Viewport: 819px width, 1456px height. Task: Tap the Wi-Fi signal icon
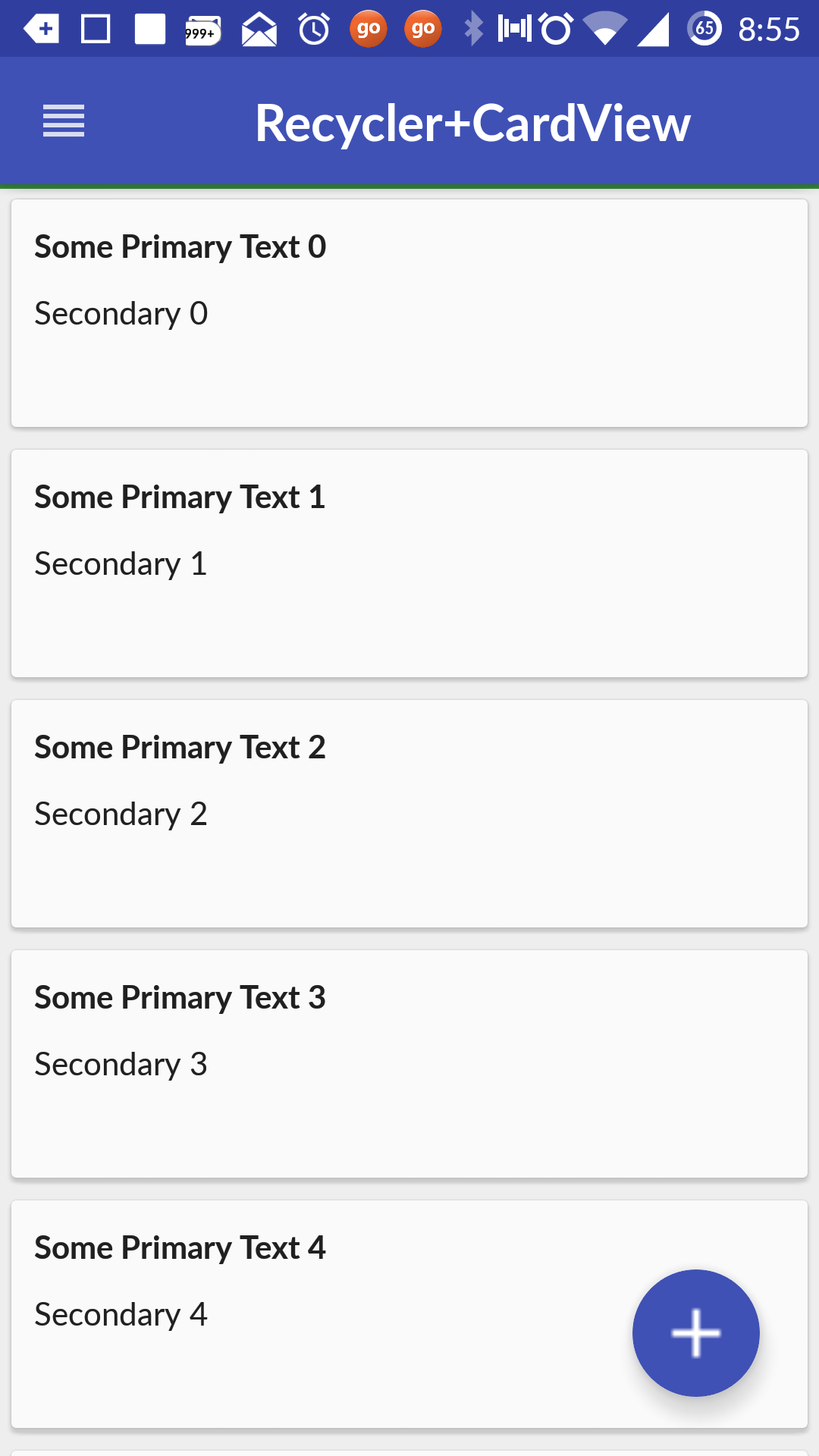[x=604, y=30]
